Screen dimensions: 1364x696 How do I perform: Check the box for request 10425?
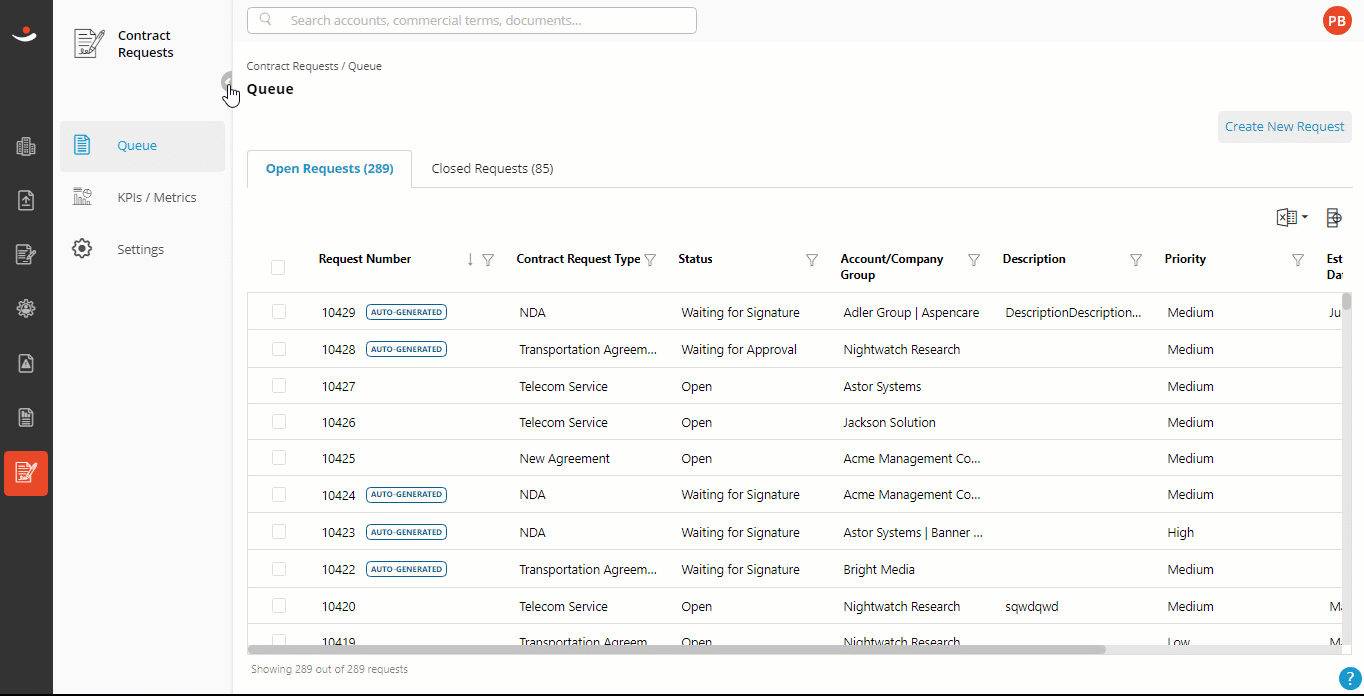click(x=279, y=457)
